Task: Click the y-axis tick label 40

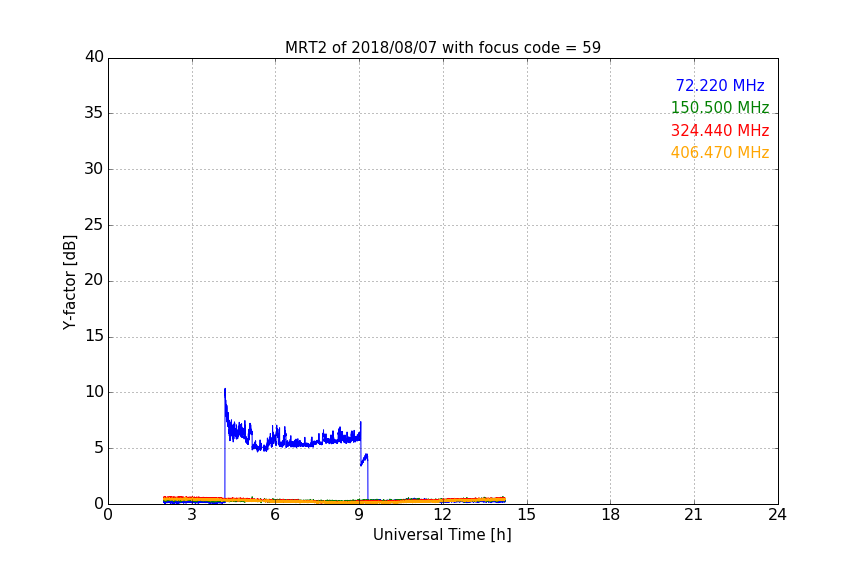Action: click(x=94, y=57)
